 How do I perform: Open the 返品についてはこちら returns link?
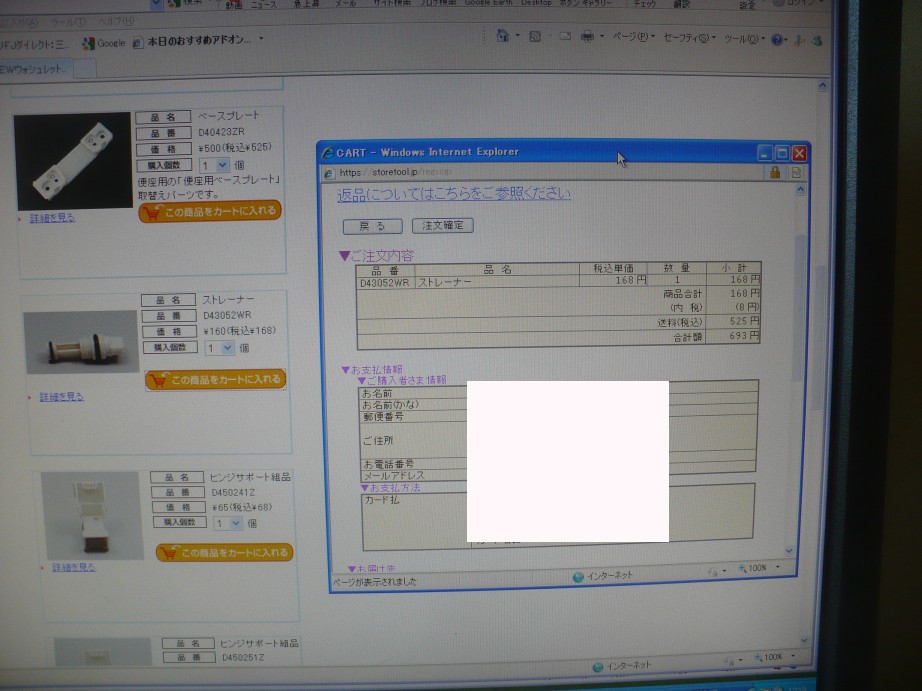[454, 194]
